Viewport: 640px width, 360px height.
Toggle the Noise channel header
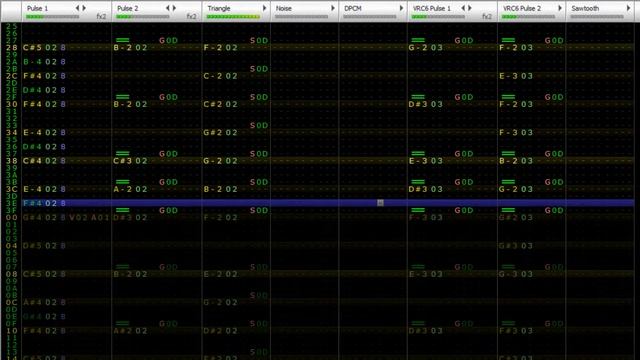[x=284, y=8]
